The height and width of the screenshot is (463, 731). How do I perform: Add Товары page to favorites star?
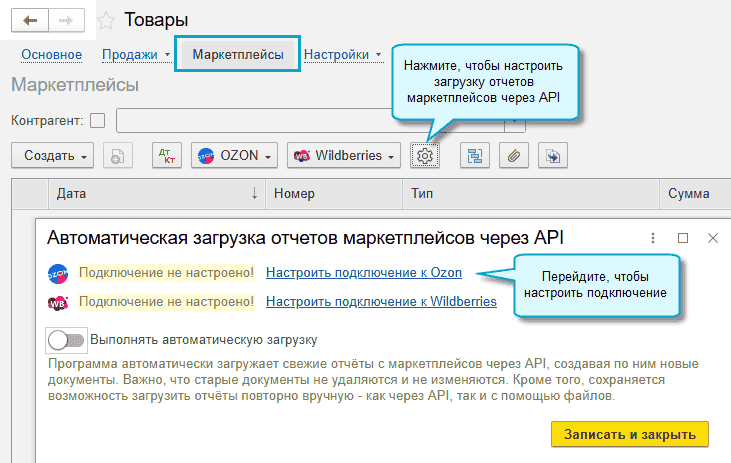point(106,20)
